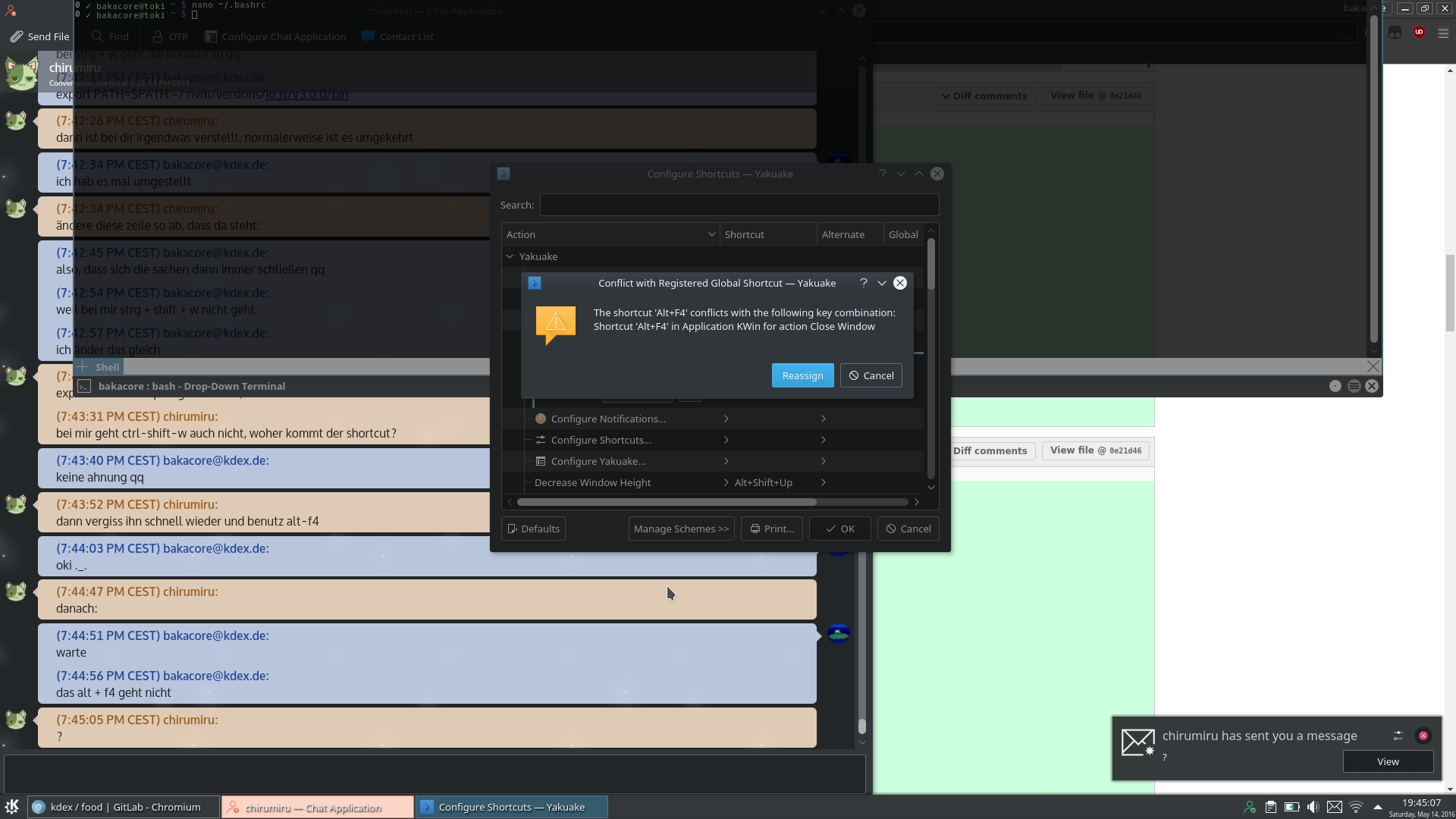Click the Yakuake icon in Conflict dialog titlebar
1456x819 pixels.
click(x=535, y=283)
